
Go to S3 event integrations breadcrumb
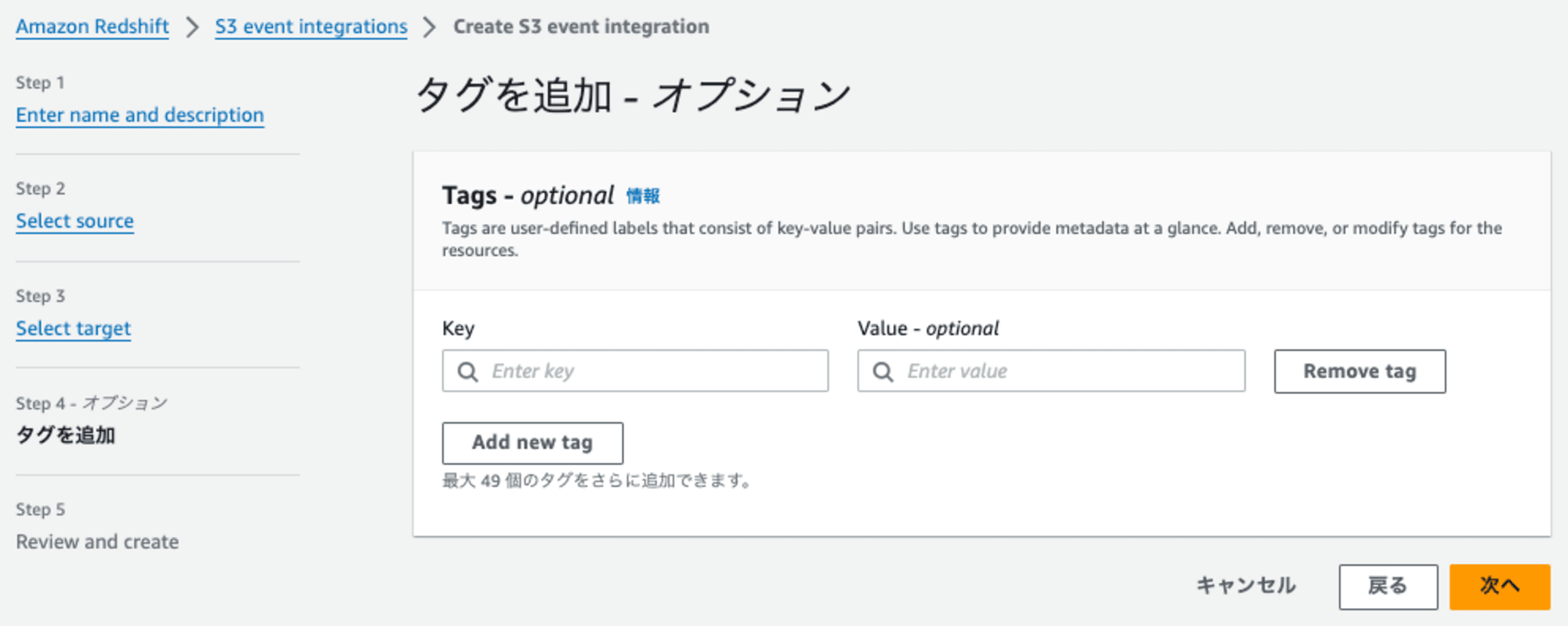pos(311,27)
